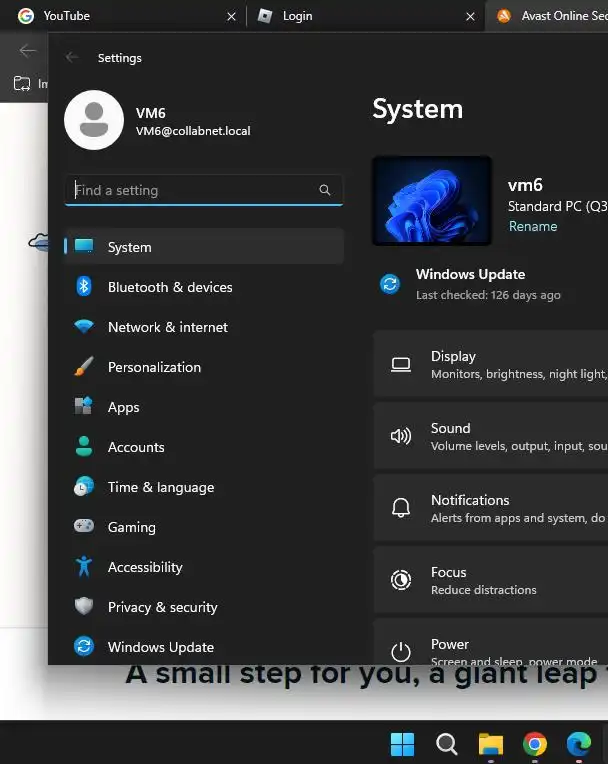Open Gaming controller icon

(x=84, y=526)
